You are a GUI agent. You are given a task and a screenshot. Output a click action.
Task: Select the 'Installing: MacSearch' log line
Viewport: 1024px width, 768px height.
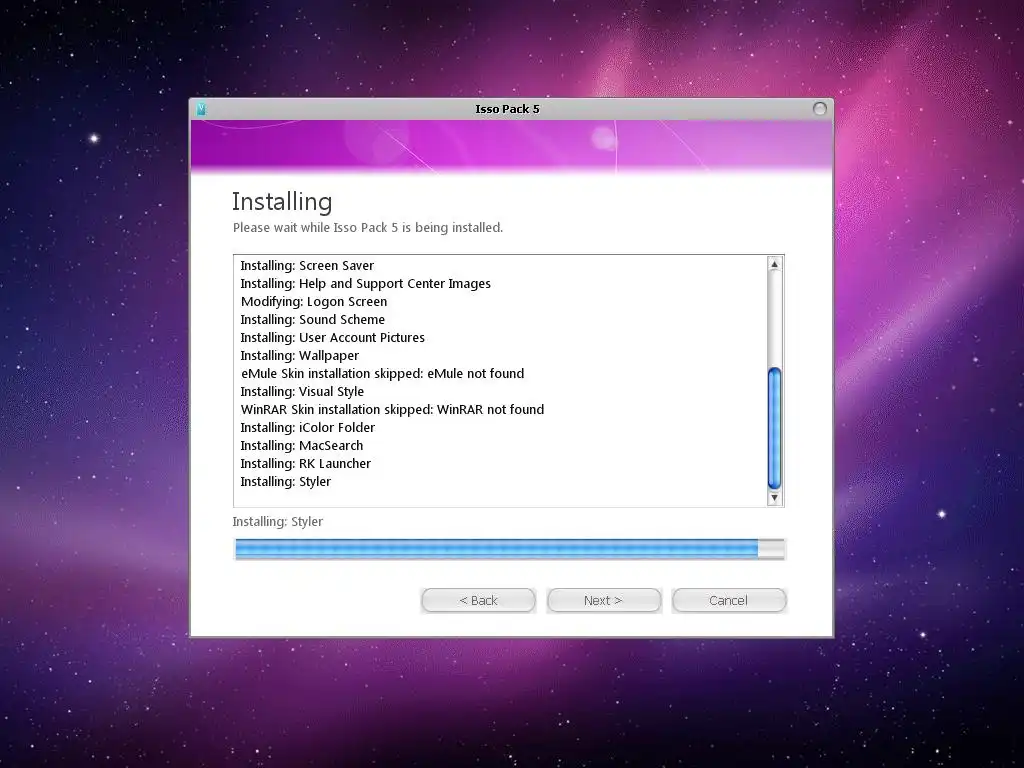(301, 445)
